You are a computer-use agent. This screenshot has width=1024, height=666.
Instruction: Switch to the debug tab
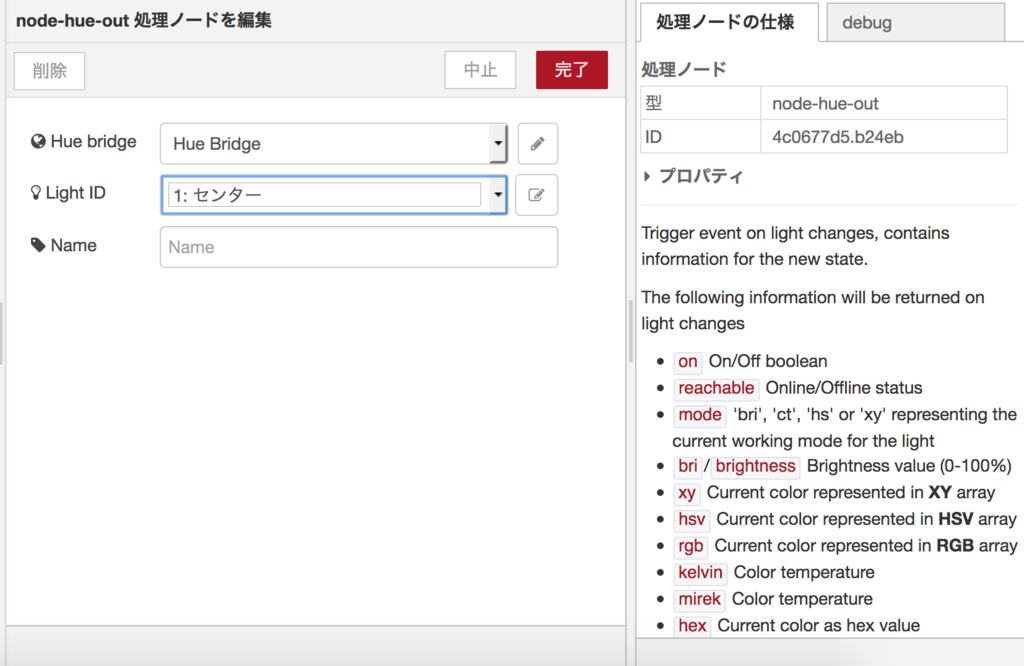(x=915, y=23)
